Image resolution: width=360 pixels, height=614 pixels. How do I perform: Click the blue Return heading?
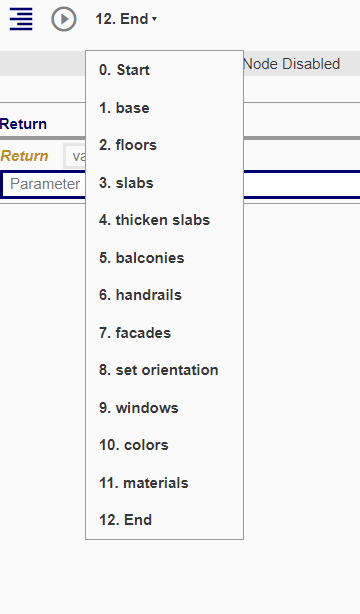pyautogui.click(x=24, y=124)
